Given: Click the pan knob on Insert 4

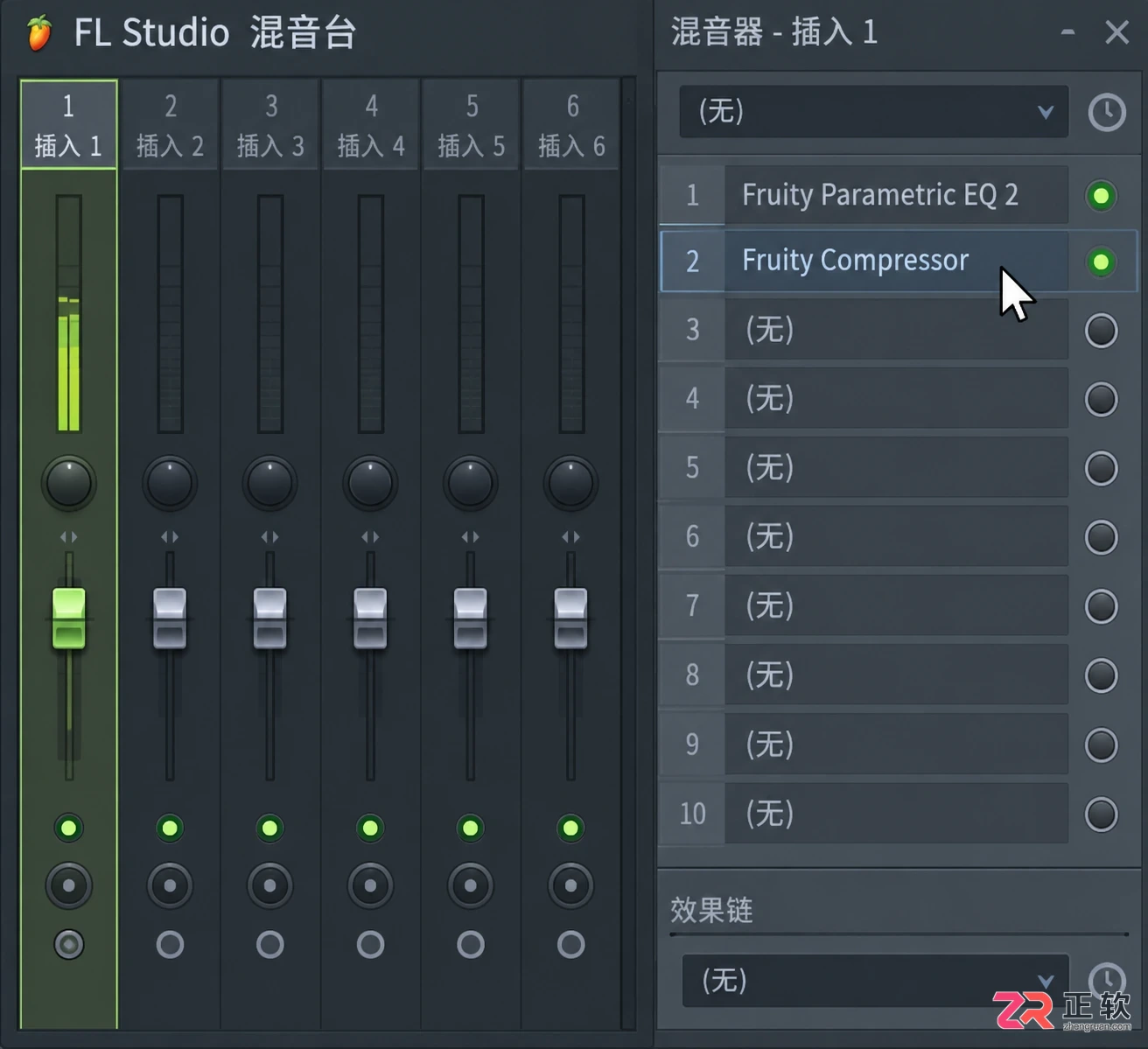Looking at the screenshot, I should tap(370, 482).
